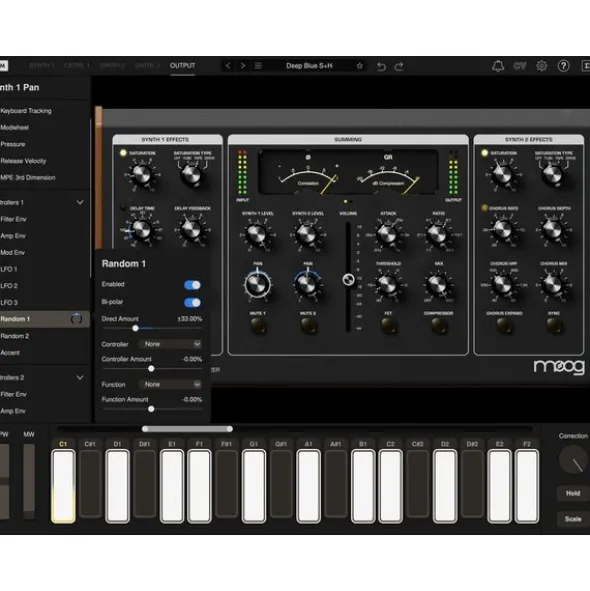Click the keyboard range scrollbar above keys

click(x=187, y=429)
